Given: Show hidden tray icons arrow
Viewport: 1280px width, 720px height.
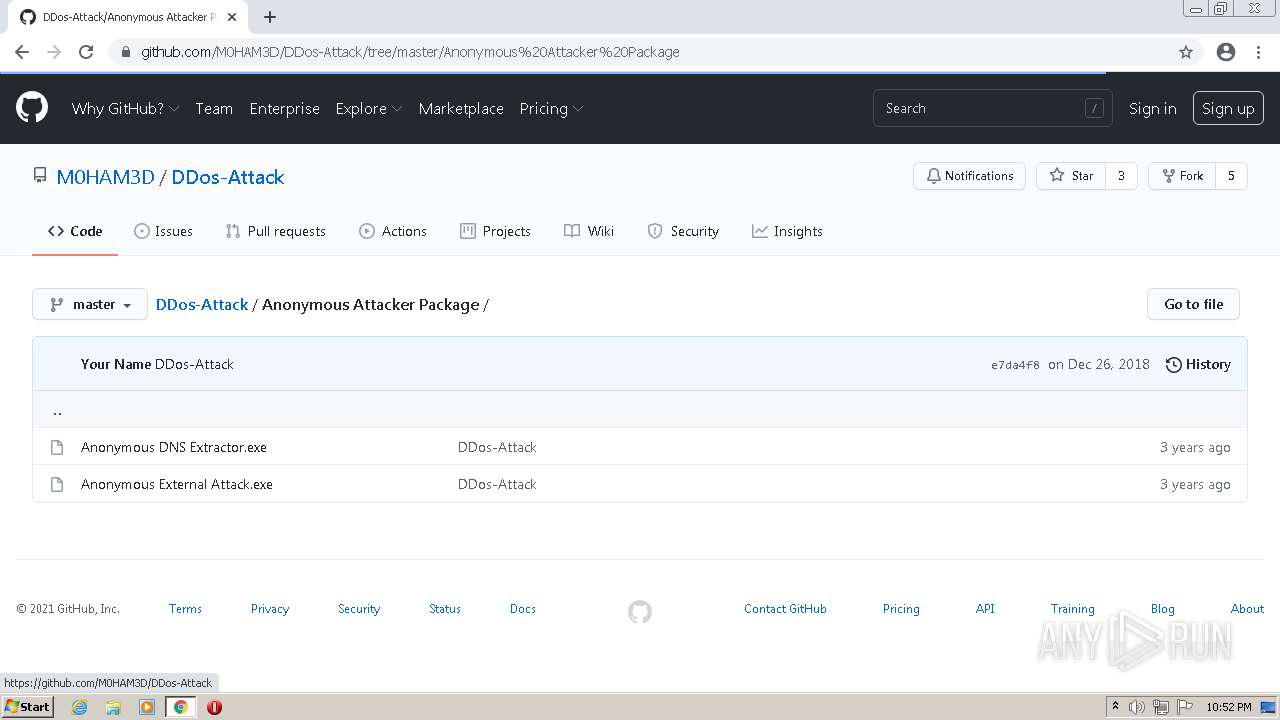Looking at the screenshot, I should [x=1115, y=707].
